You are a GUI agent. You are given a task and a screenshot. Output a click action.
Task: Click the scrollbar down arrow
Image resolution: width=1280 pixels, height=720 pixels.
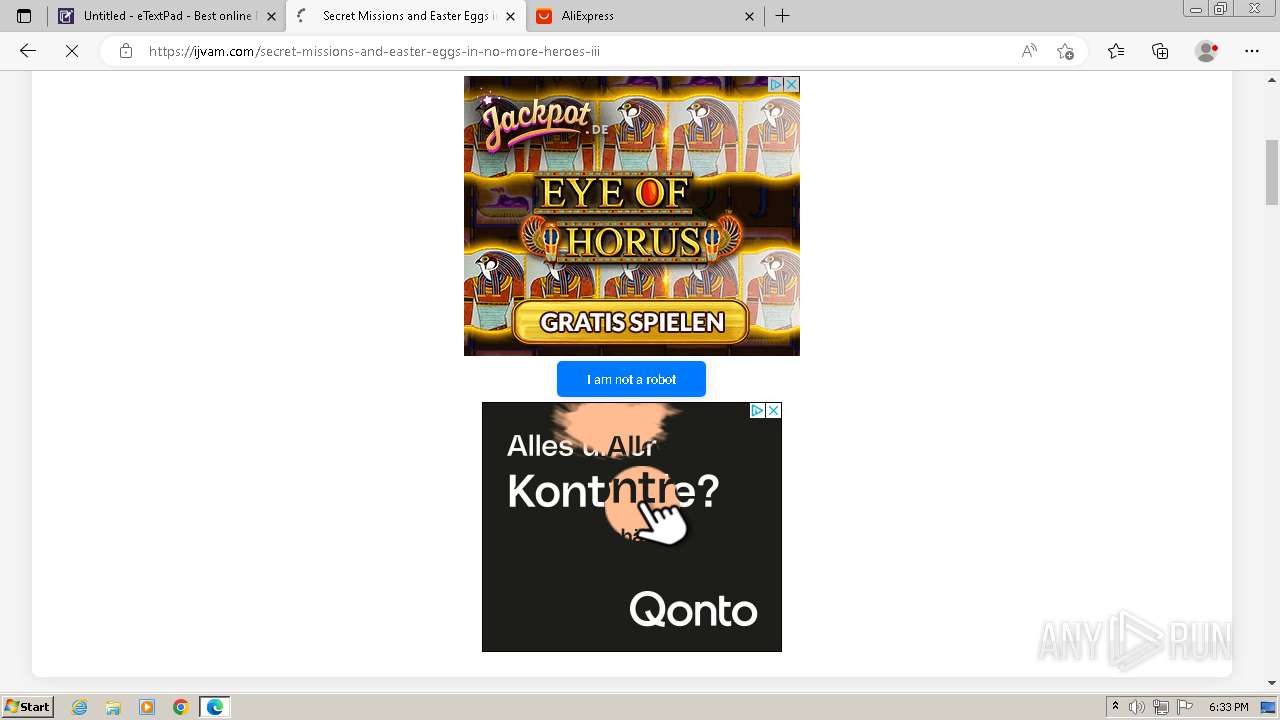point(1272,682)
